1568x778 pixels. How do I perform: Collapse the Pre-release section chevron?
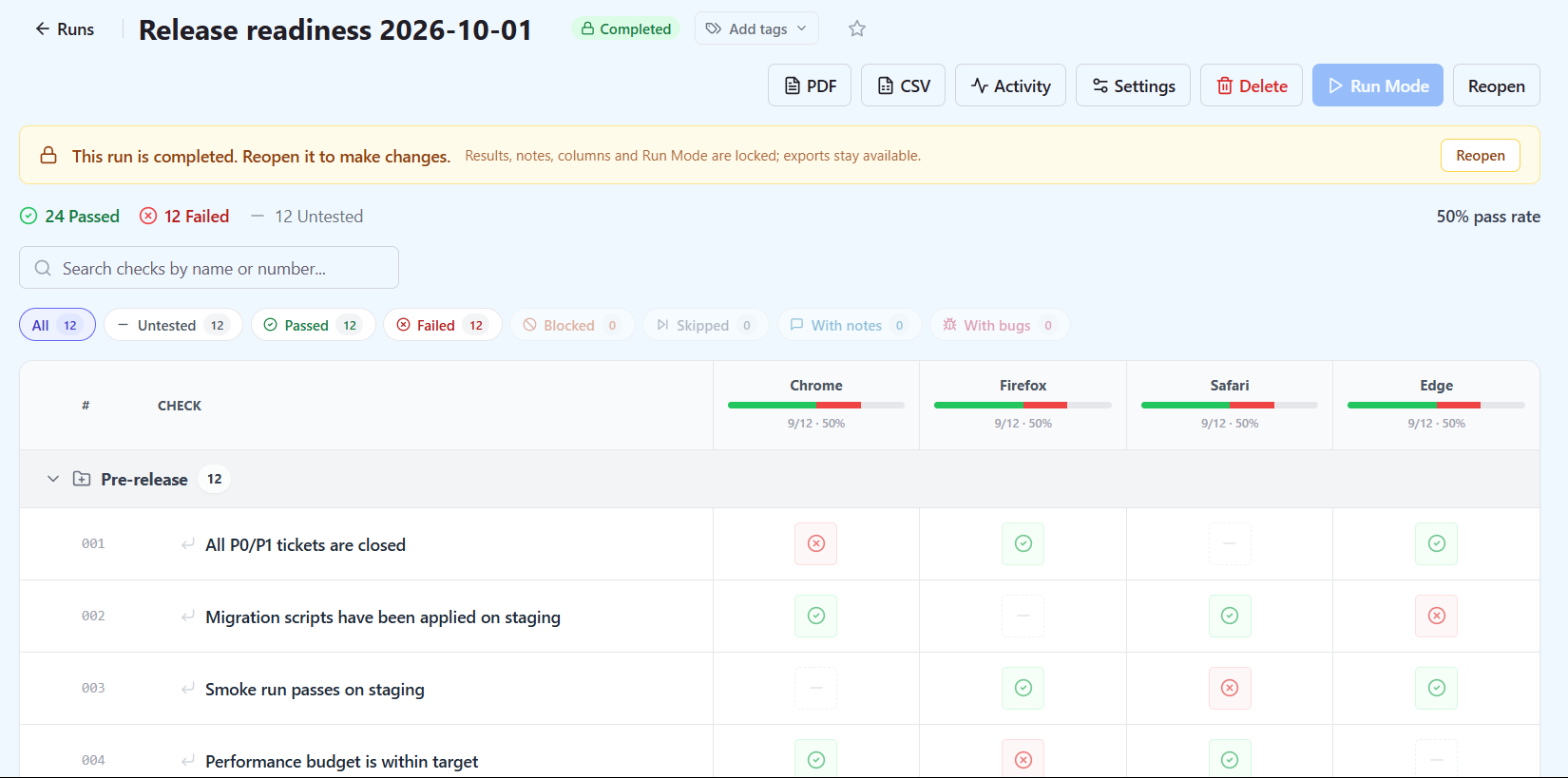pos(53,479)
